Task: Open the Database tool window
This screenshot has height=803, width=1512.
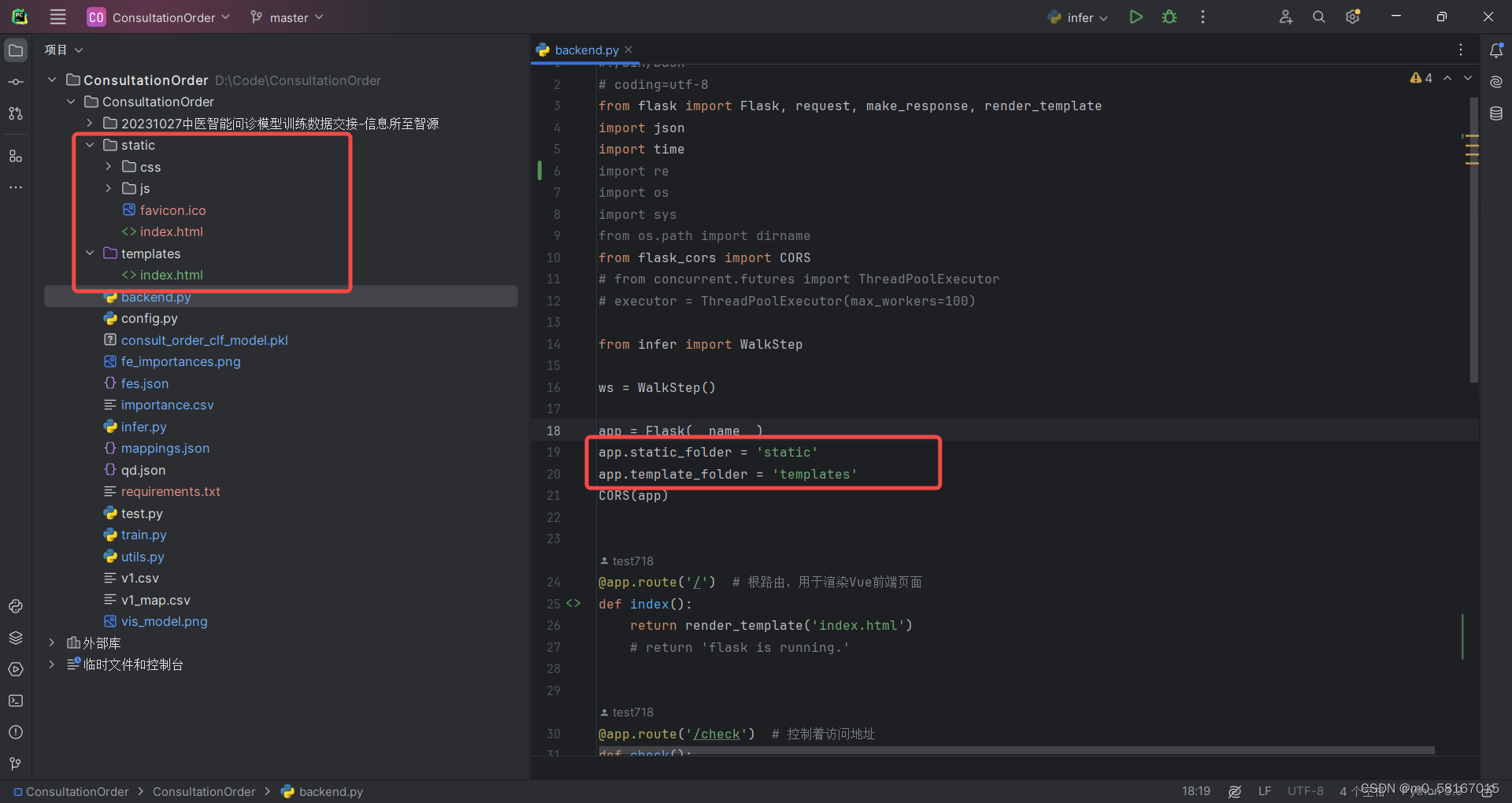Action: pos(1496,113)
